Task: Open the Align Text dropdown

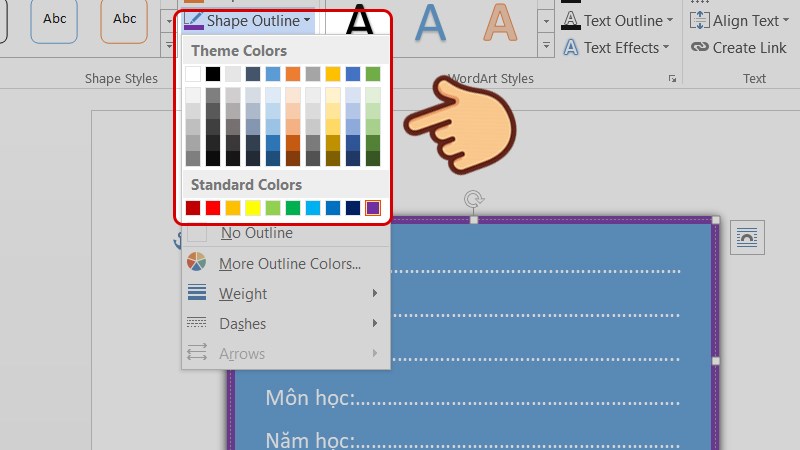Action: (786, 21)
